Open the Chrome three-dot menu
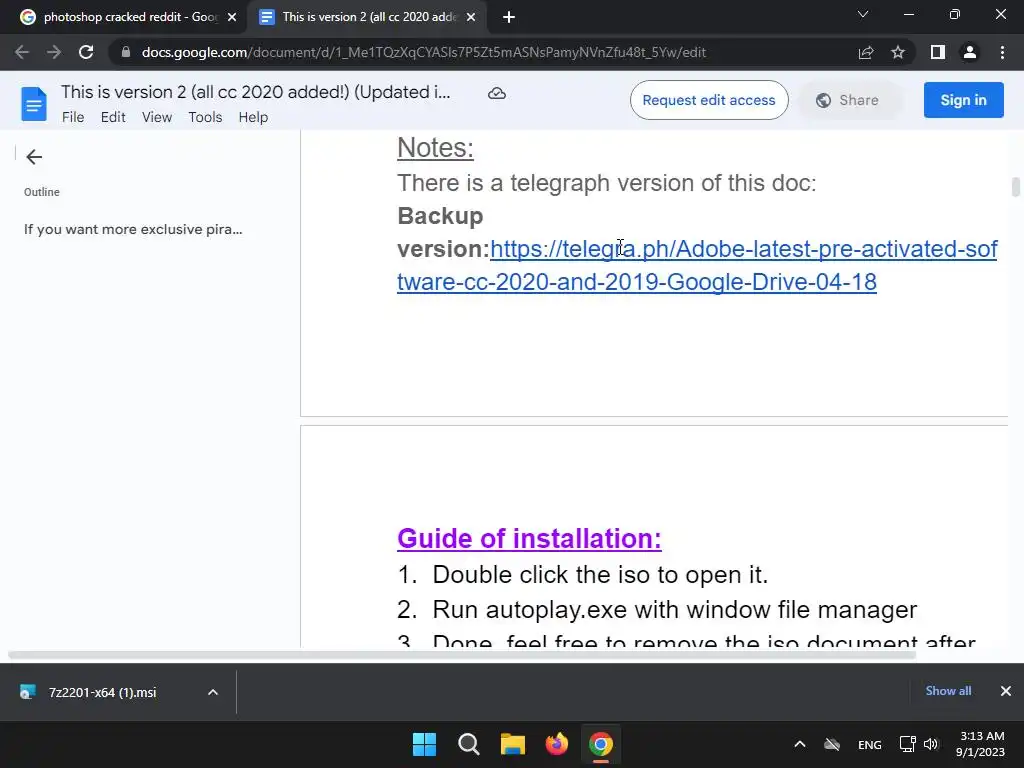 pyautogui.click(x=1002, y=52)
